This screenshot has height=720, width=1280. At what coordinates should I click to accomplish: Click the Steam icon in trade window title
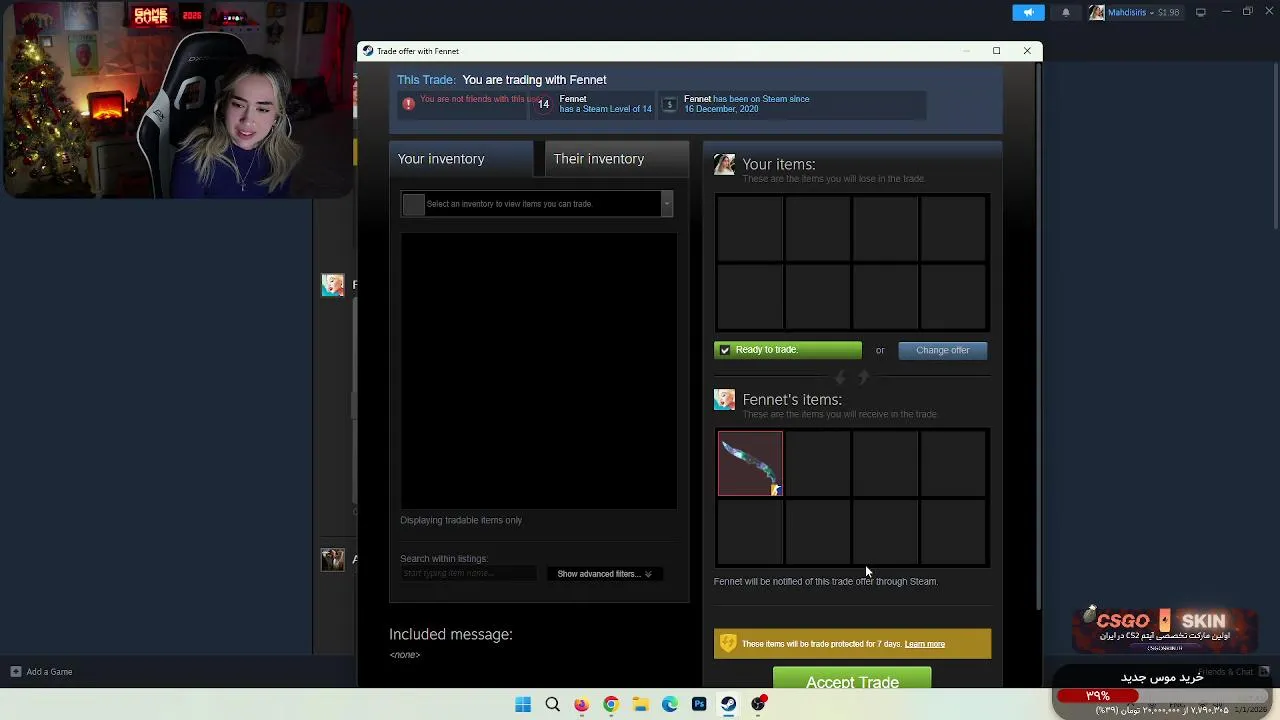click(x=368, y=51)
